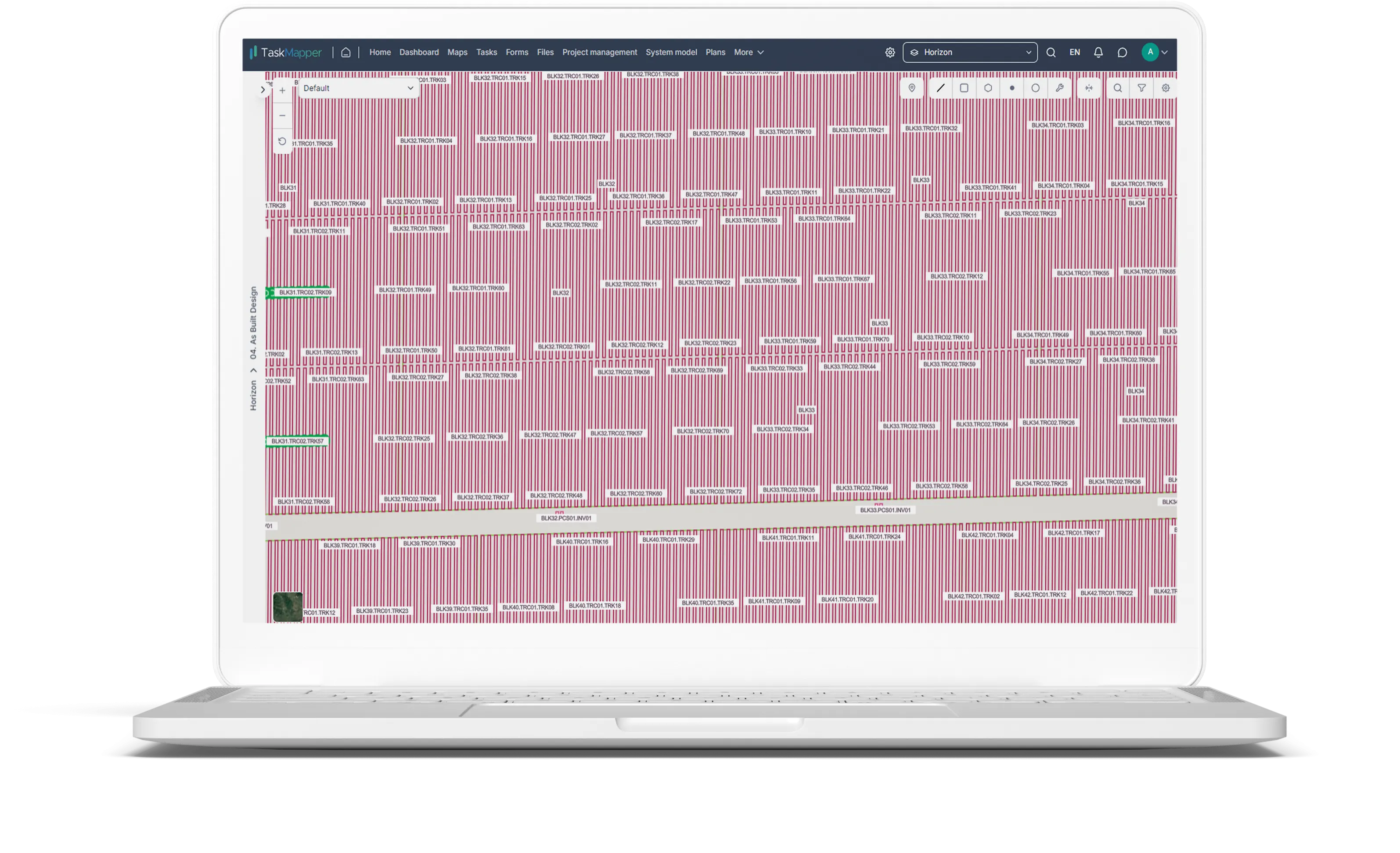The width and height of the screenshot is (1400, 853).
Task: Open the map search magnifier
Action: coord(1118,88)
